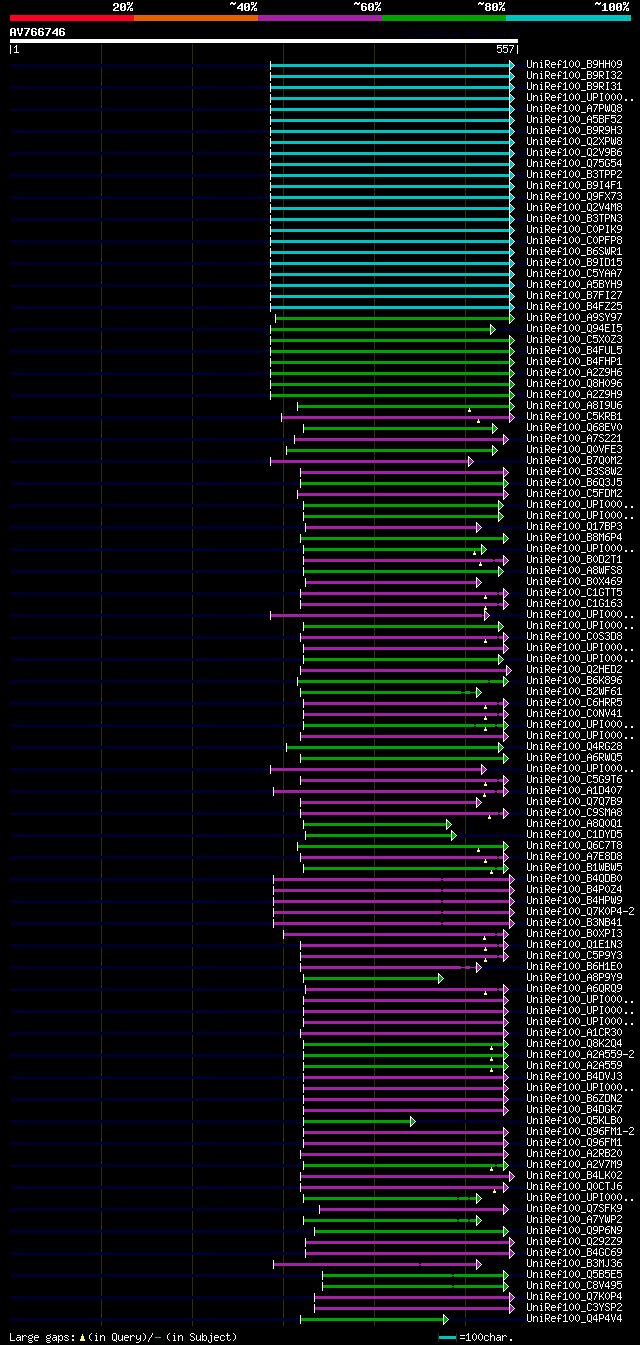Select the UniRef100_Q1E1N3 label
The height and width of the screenshot is (1345, 640).
(x=576, y=945)
